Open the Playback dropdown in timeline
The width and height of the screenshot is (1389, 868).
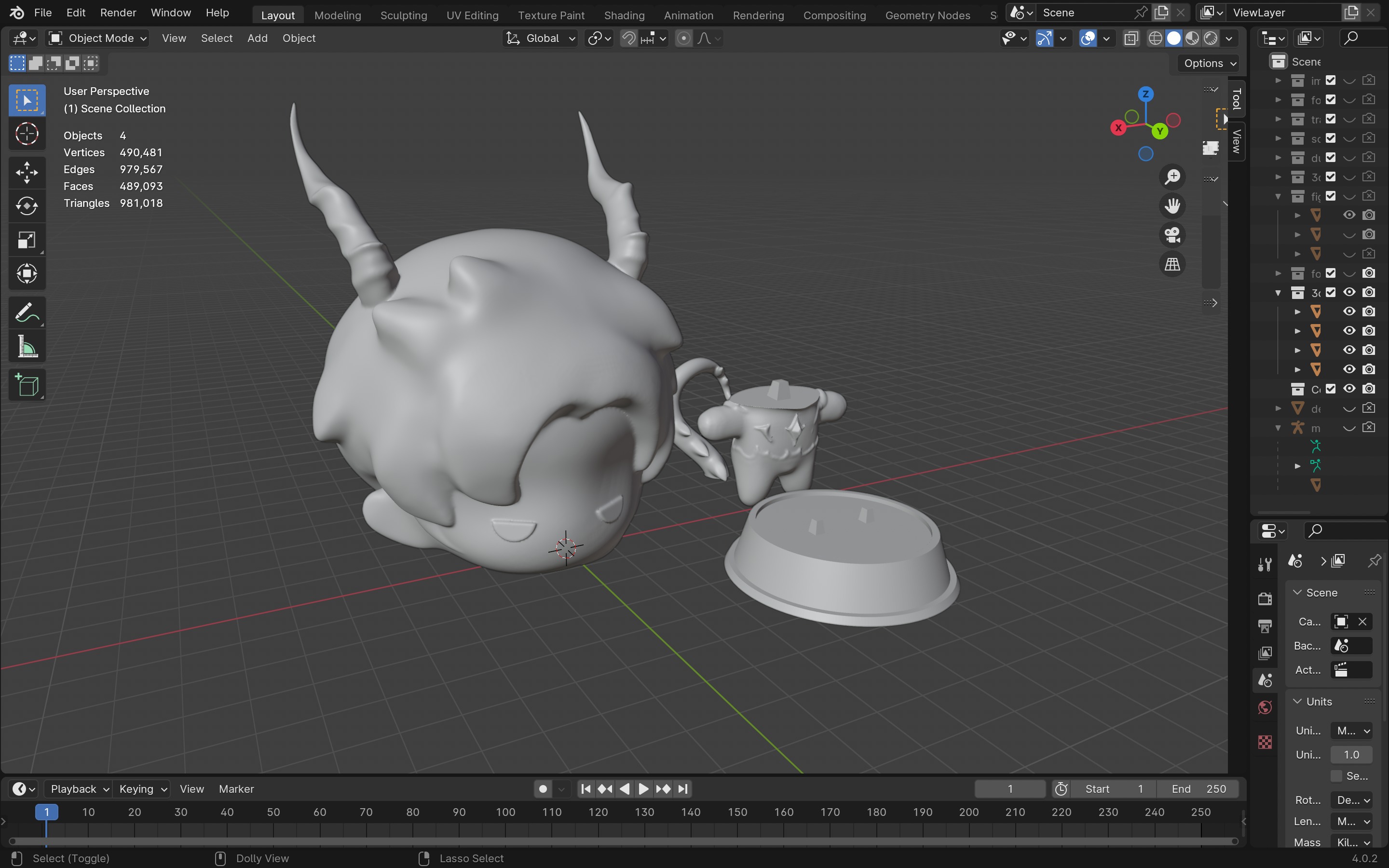(x=79, y=789)
